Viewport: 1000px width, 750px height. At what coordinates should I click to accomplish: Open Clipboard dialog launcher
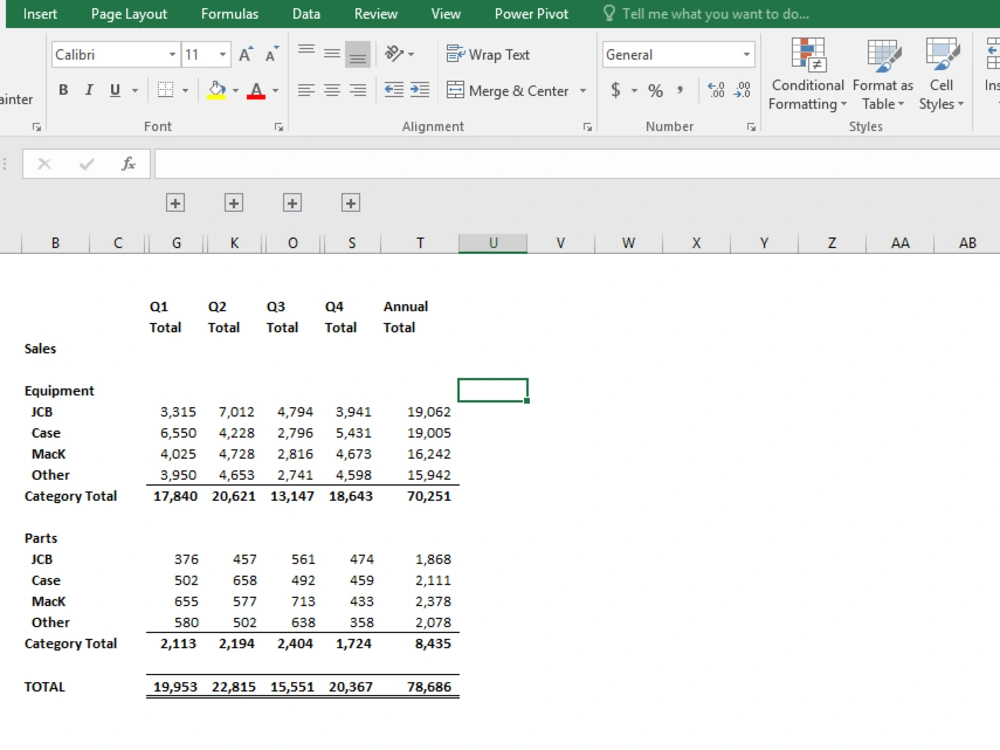coord(36,128)
